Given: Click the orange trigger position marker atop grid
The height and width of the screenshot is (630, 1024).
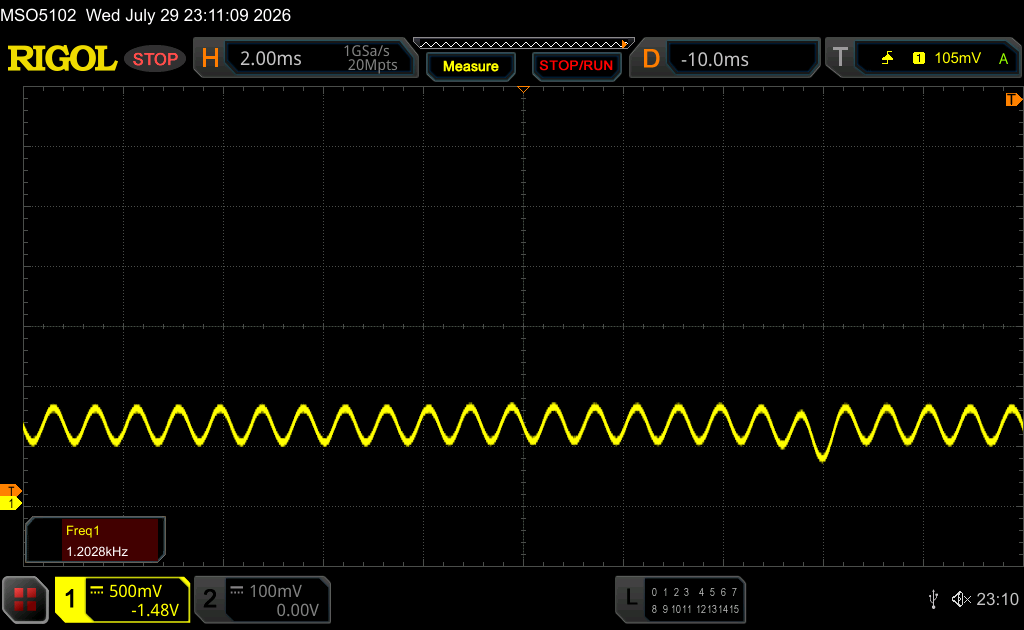Looking at the screenshot, I should [523, 89].
